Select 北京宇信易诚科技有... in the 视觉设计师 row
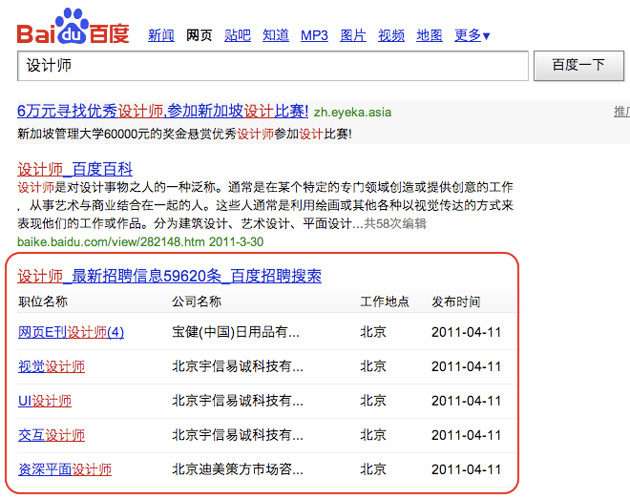 point(237,366)
